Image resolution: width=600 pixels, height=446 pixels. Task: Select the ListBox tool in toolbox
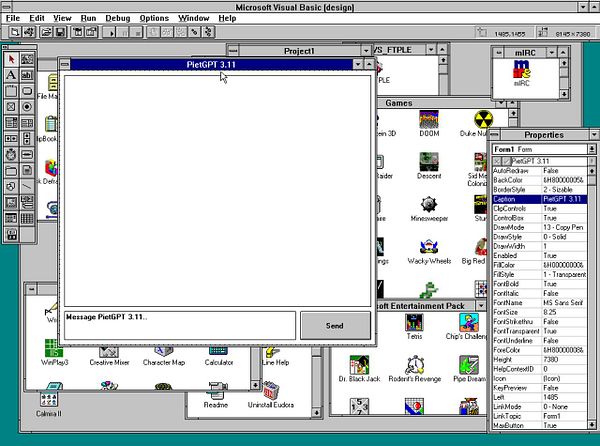coord(27,123)
